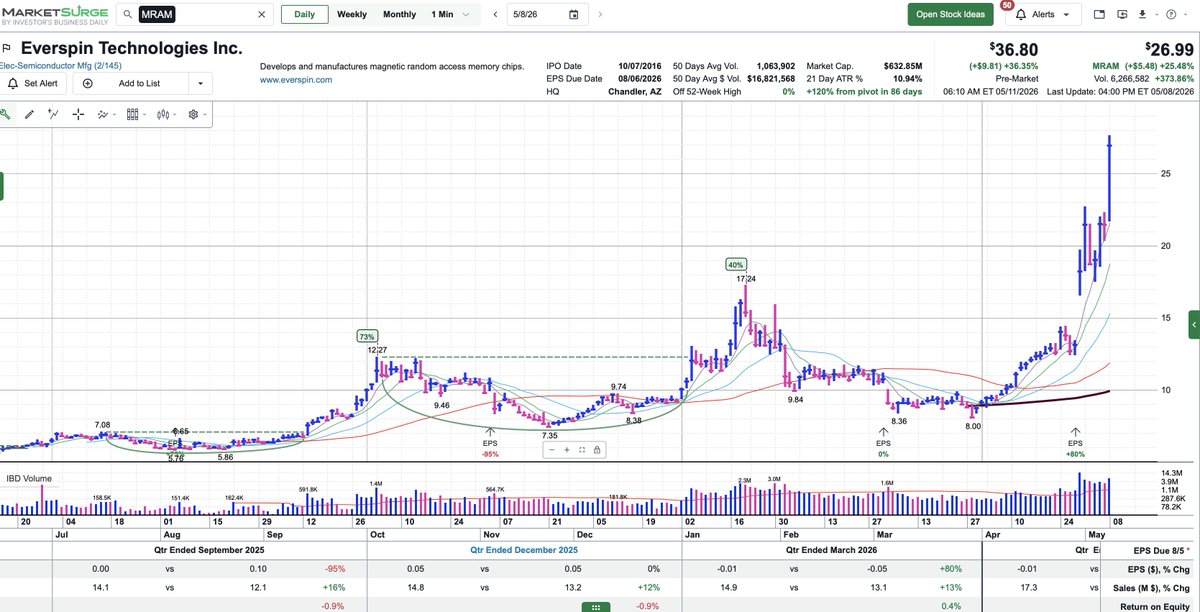Go to the previous date with left arrow
This screenshot has height=612, width=1200.
click(x=495, y=15)
